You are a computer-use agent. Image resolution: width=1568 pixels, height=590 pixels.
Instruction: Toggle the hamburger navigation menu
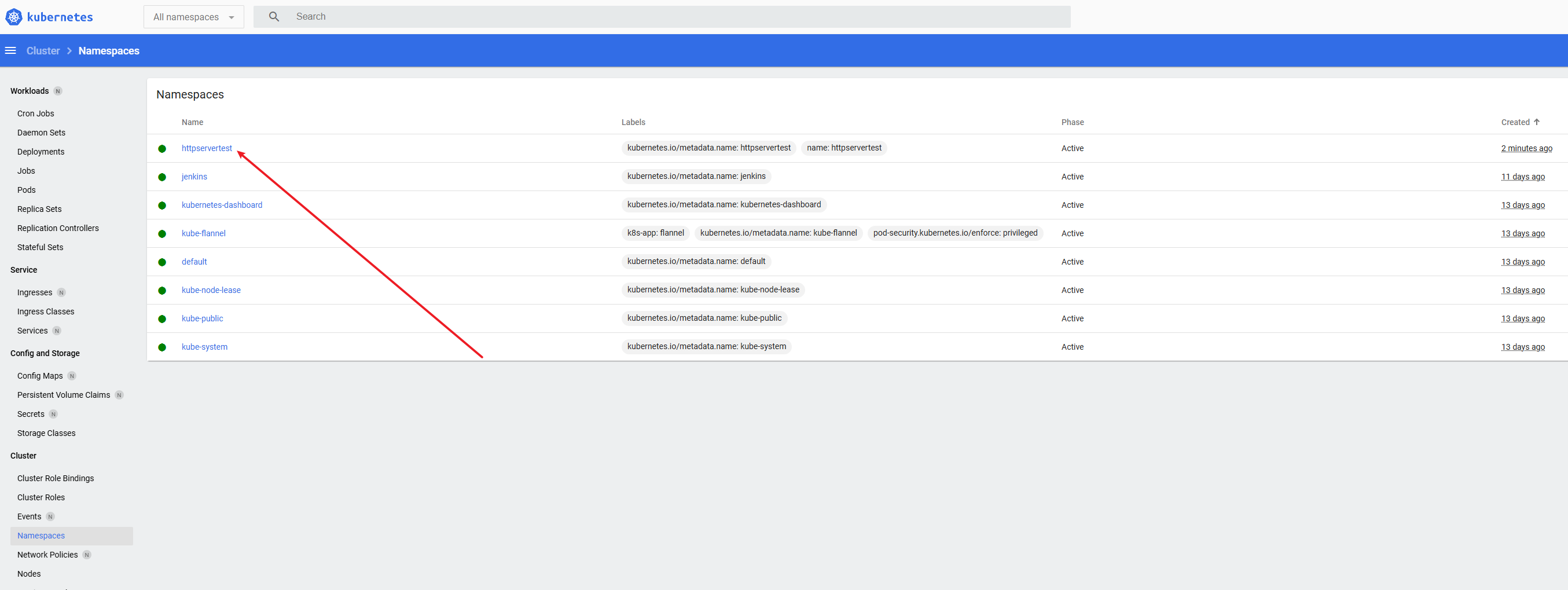[x=10, y=50]
